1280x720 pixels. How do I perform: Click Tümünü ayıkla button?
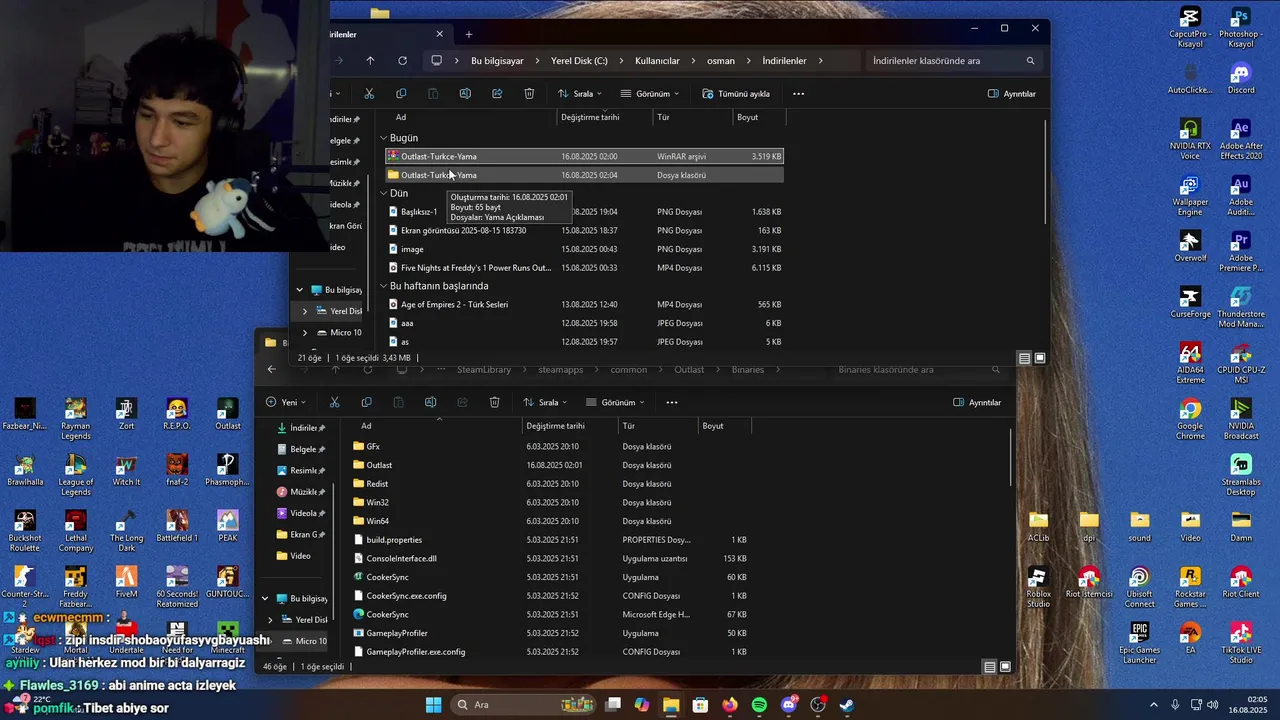[x=736, y=94]
